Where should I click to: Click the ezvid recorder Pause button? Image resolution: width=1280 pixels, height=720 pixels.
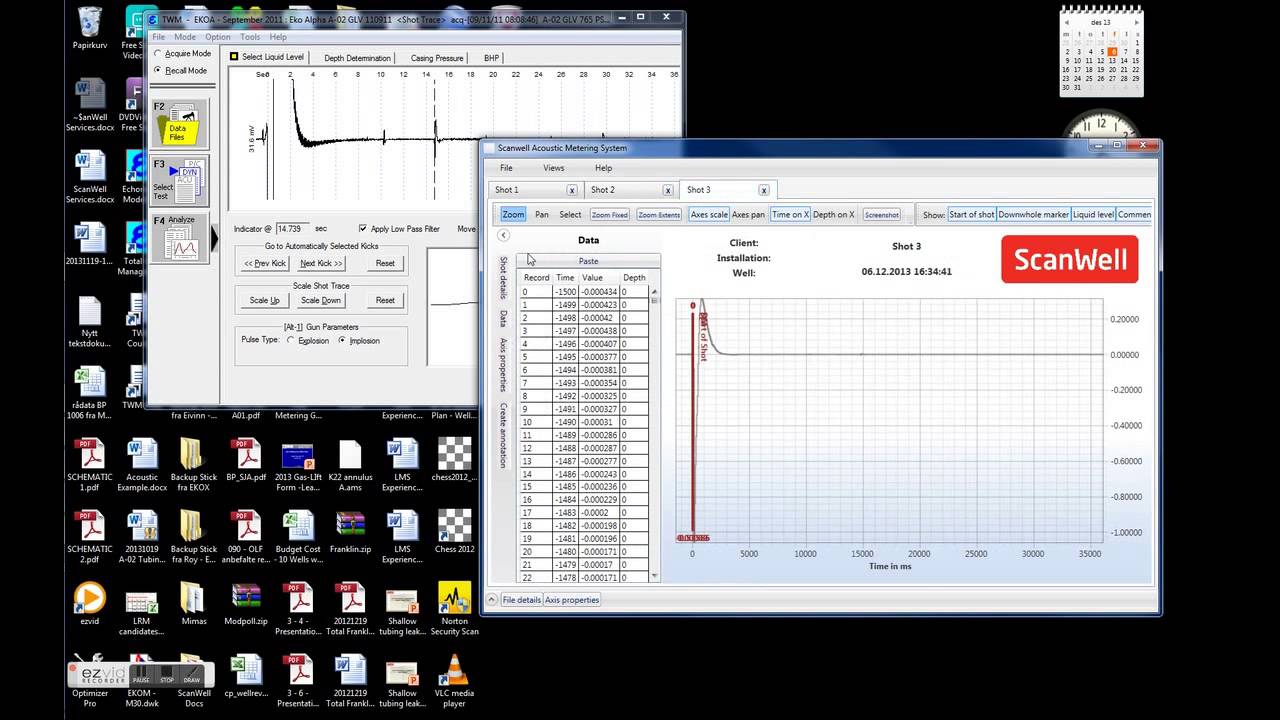(x=140, y=675)
